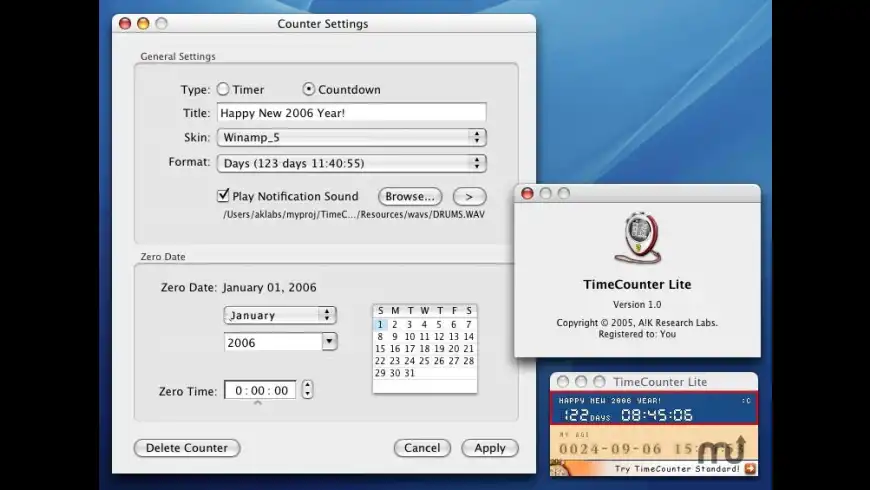Click the DRUMS.WAV file path text
870x490 pixels.
(x=353, y=214)
